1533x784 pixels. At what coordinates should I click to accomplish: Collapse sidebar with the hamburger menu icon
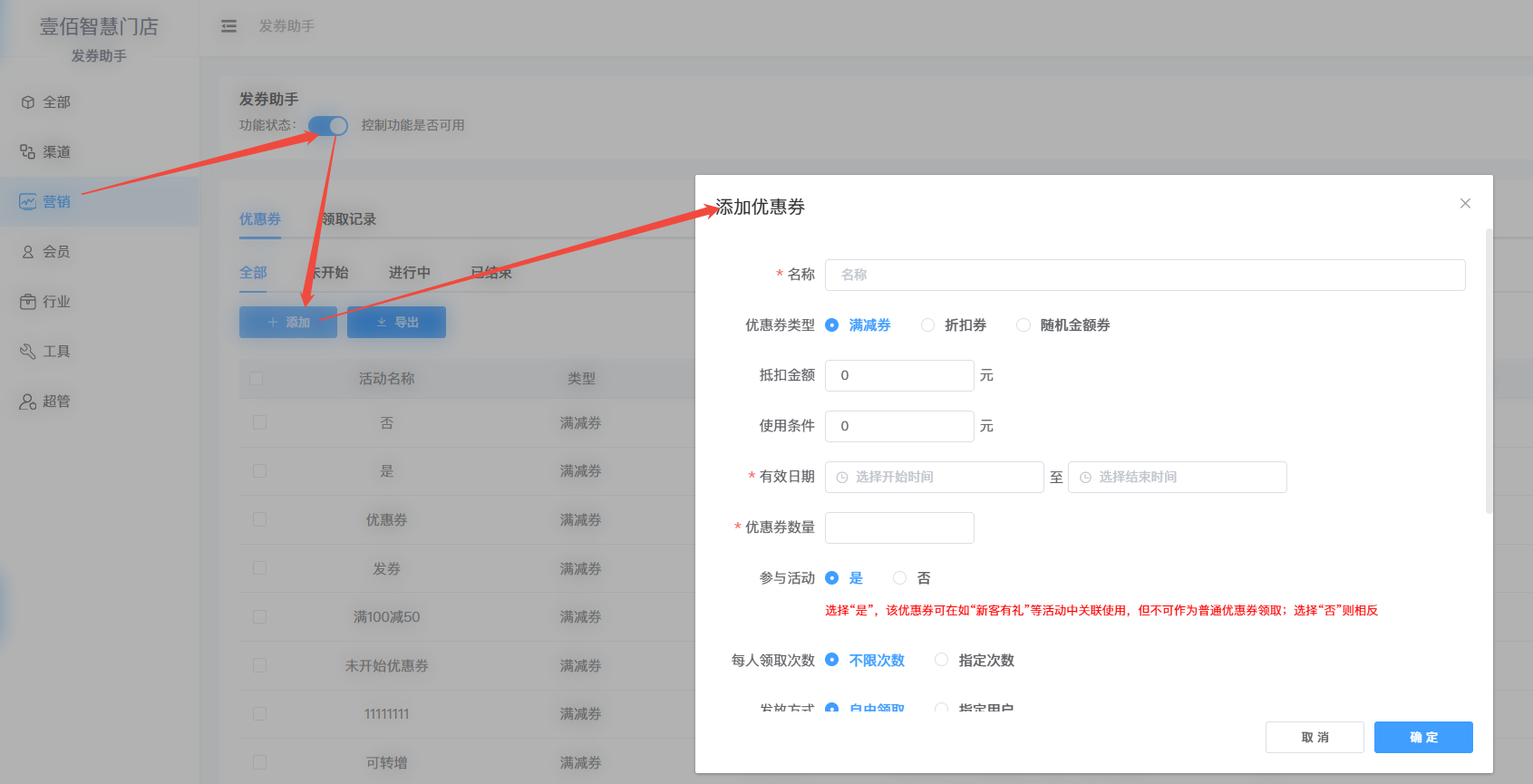228,26
